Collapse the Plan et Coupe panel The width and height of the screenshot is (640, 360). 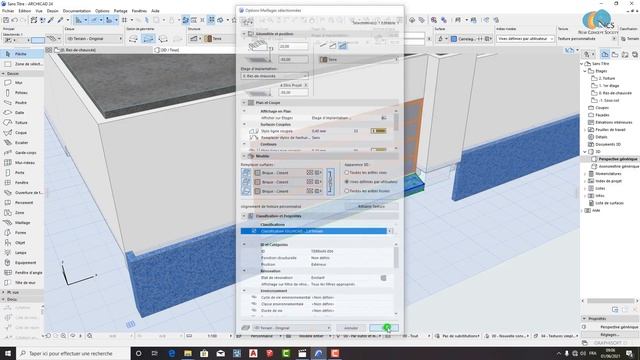point(244,103)
